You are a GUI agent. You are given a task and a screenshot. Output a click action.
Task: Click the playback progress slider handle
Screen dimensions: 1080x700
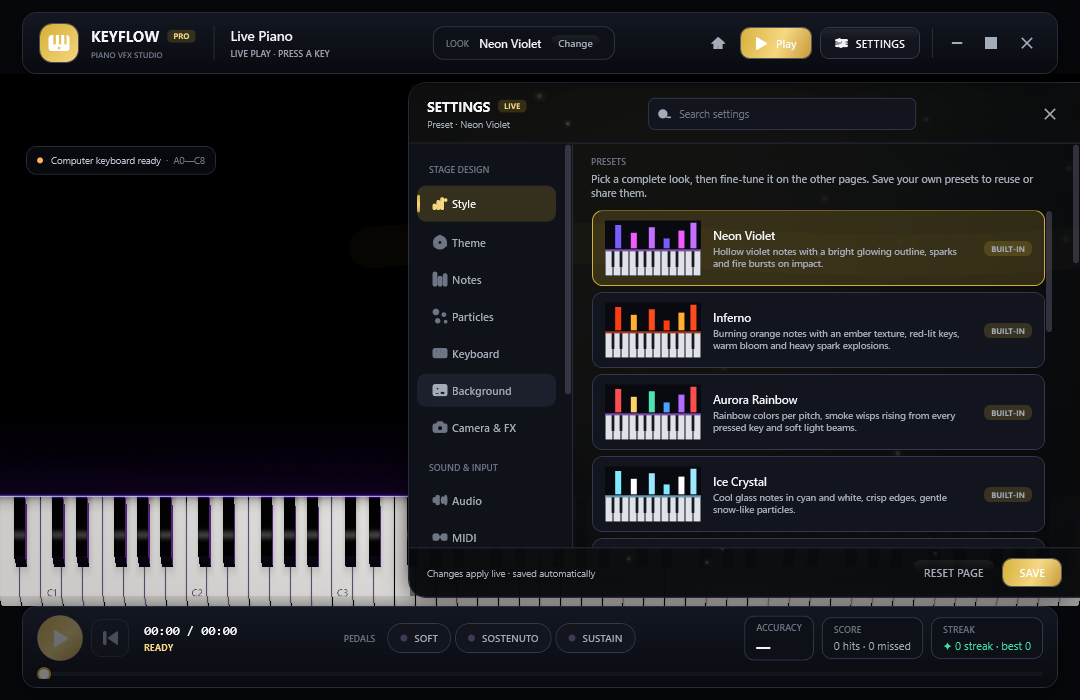tap(44, 673)
